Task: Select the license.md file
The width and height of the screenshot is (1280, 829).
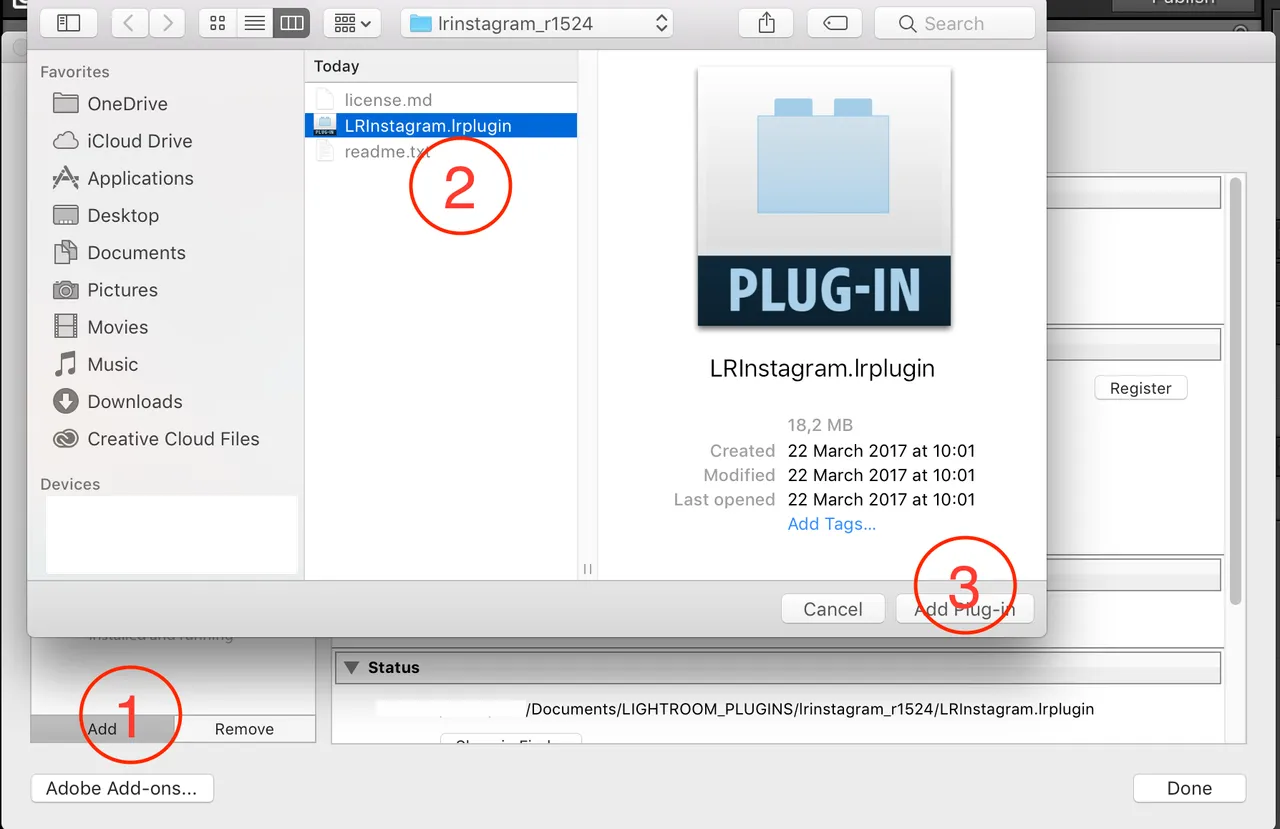Action: [441, 100]
